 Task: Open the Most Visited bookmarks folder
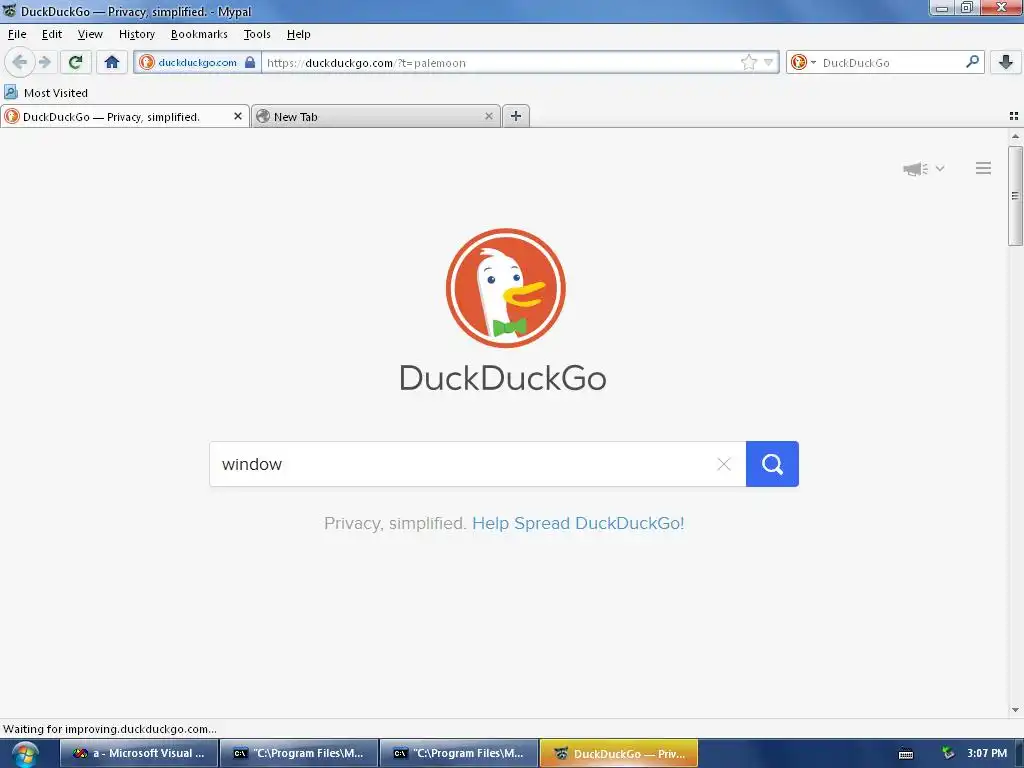pyautogui.click(x=46, y=93)
